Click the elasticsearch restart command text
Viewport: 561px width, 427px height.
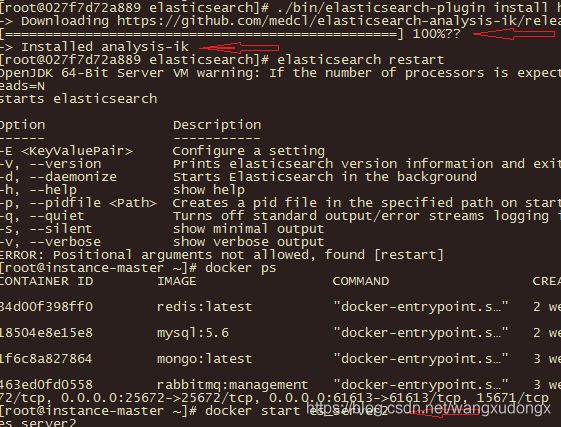coord(361,60)
